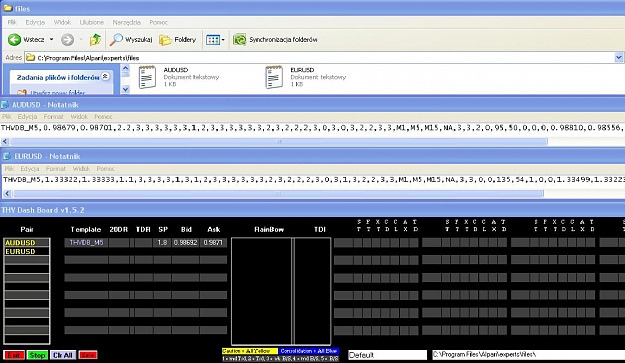This screenshot has width=625, height=363.
Task: Open the Ulubione menu
Action: pyautogui.click(x=92, y=22)
